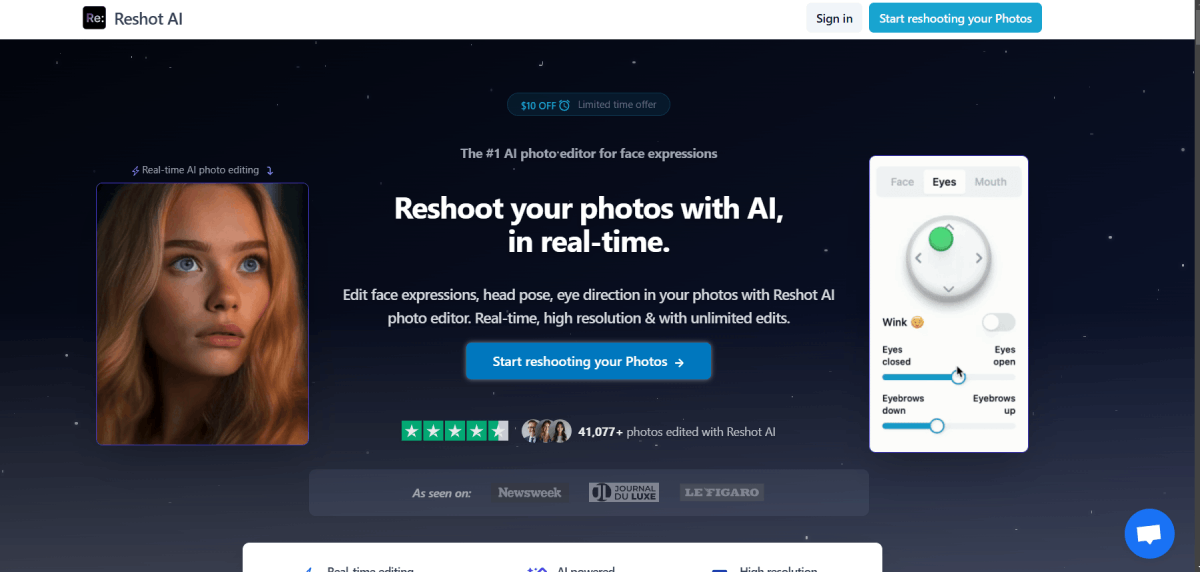Click the user avatars group
The image size is (1200, 572).
pyautogui.click(x=547, y=431)
